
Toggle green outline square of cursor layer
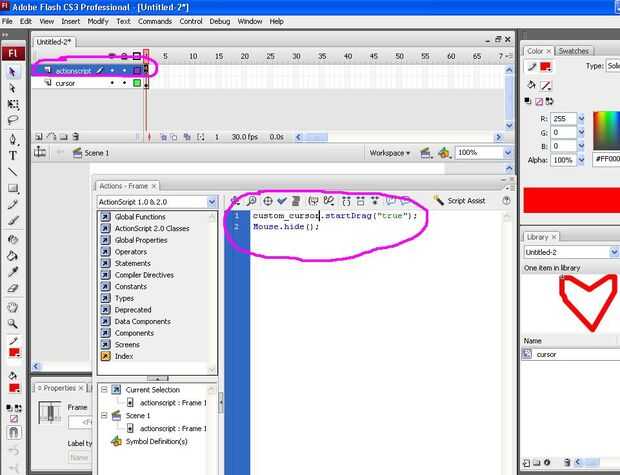(137, 83)
